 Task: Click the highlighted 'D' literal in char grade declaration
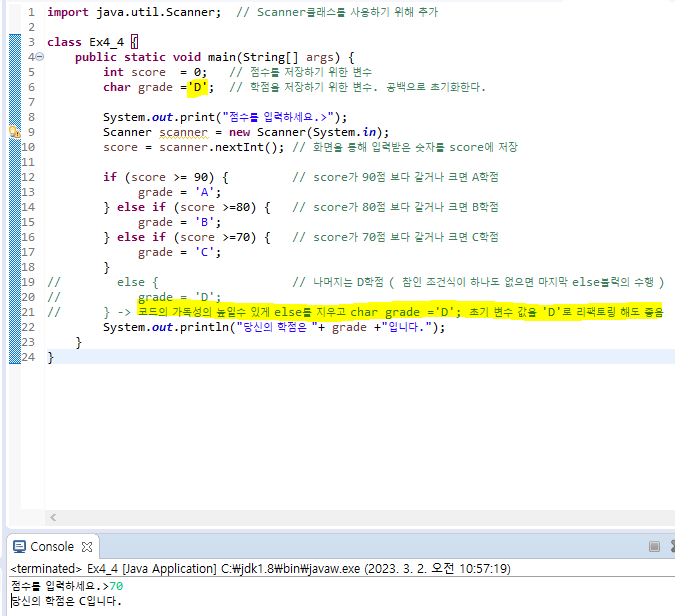coord(197,87)
